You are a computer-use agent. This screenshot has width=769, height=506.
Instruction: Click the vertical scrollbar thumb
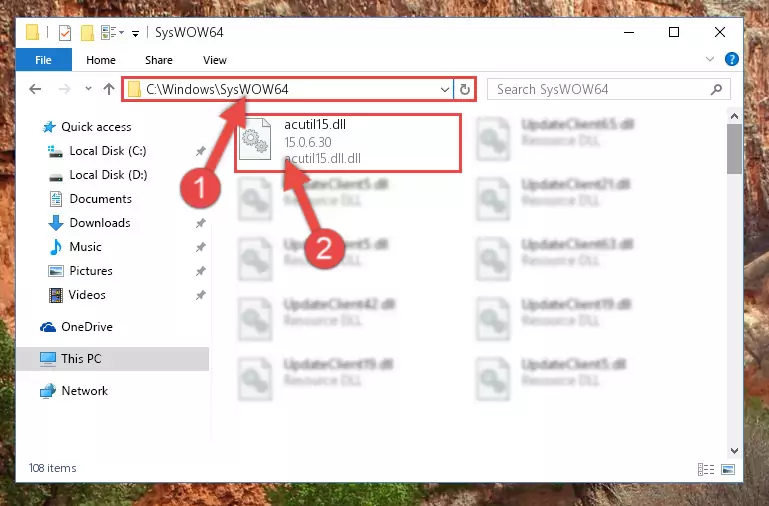tap(734, 149)
